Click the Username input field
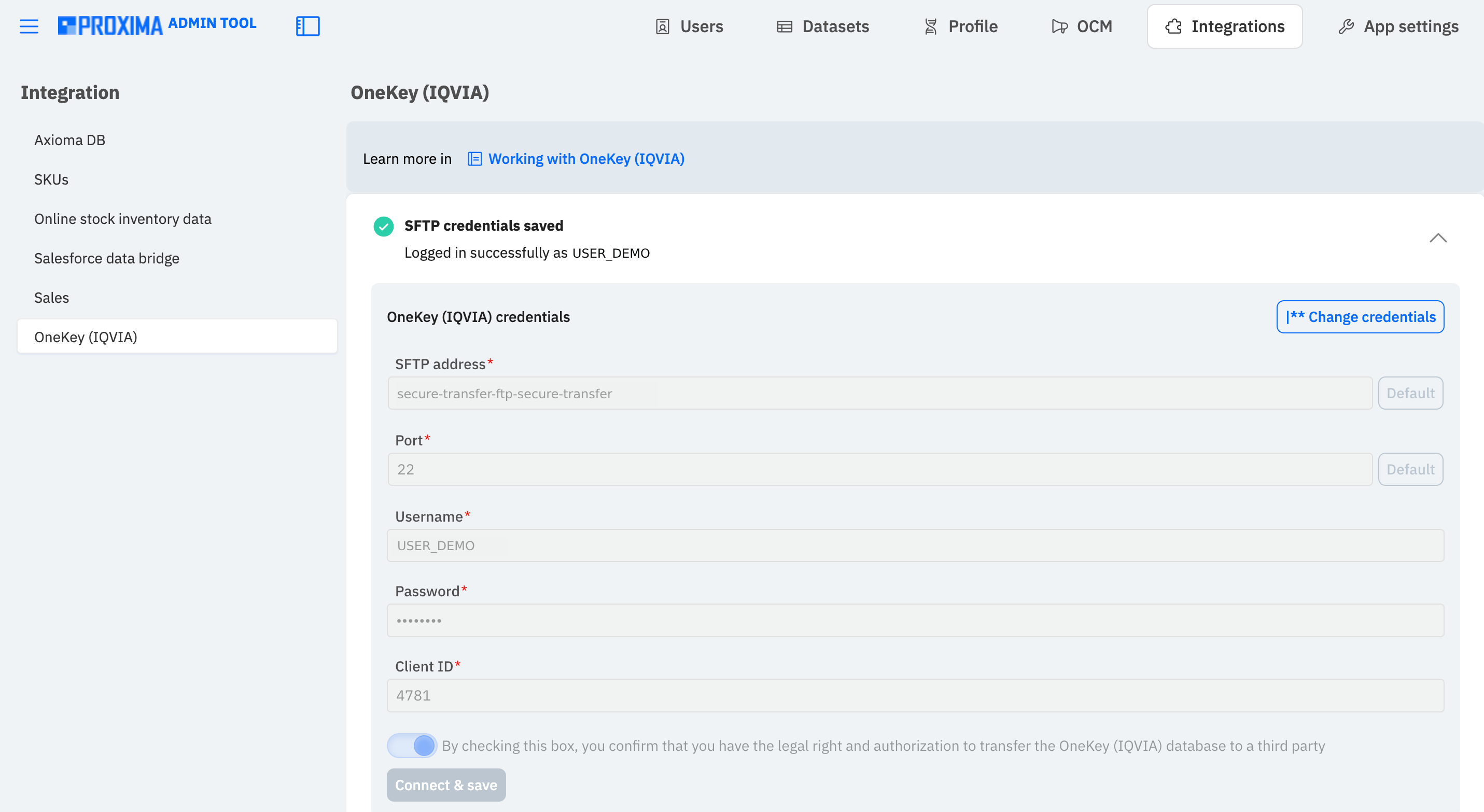This screenshot has height=812, width=1484. point(915,545)
